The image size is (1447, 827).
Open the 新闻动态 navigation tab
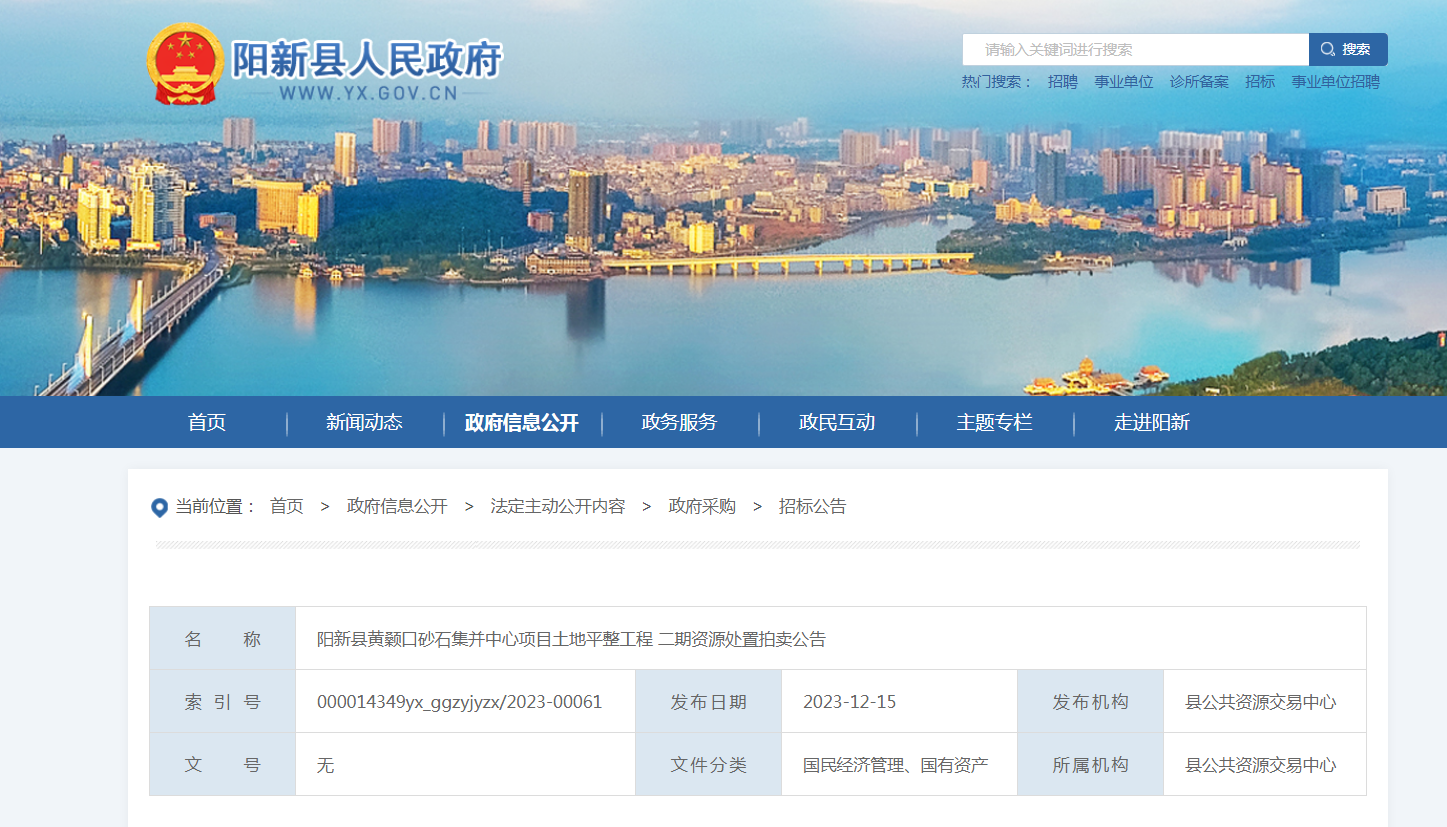[x=364, y=422]
